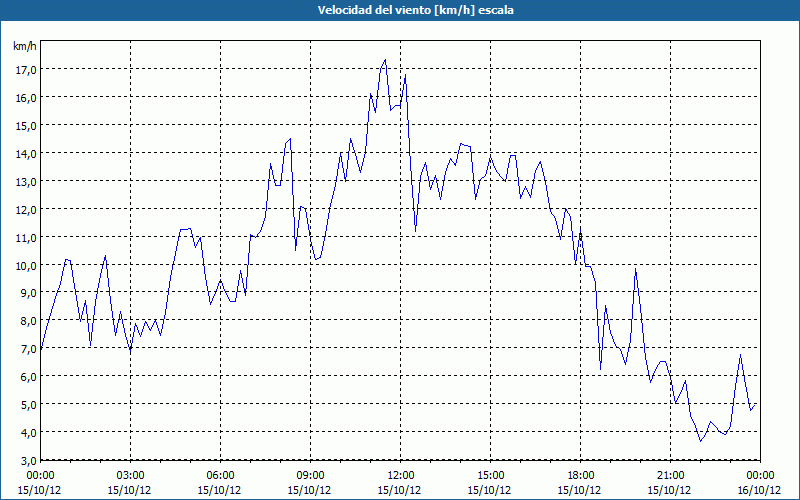Click the '17,0' y-axis label
The image size is (800, 500).
click(x=26, y=69)
